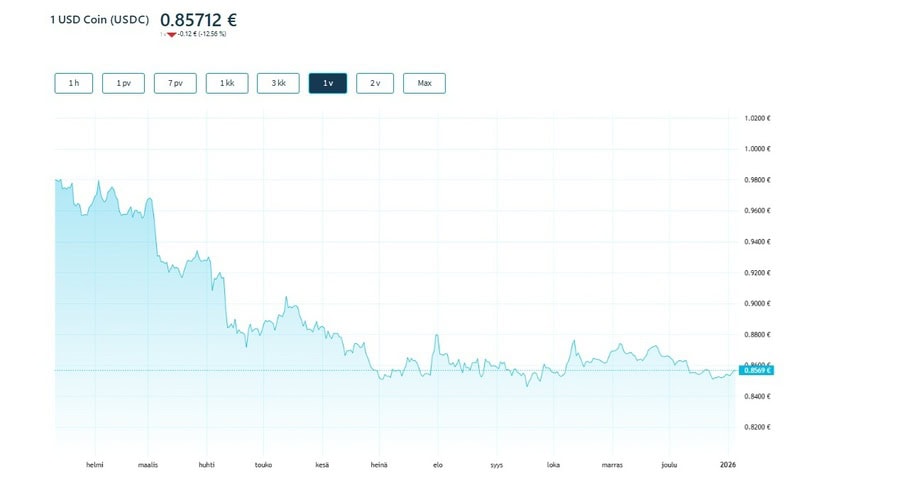Click the -0.12 € (-12.56 %) change text
900x490 pixels.
pyautogui.click(x=202, y=34)
